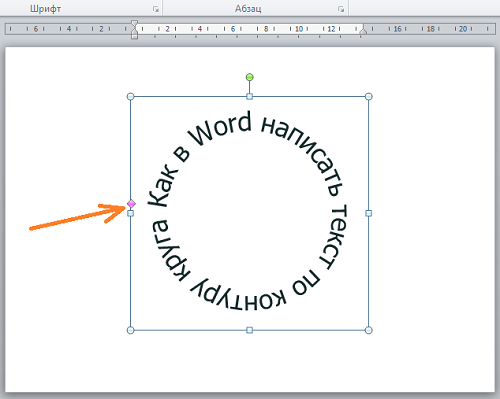Click the bottom-middle square sizing handle

click(x=249, y=330)
